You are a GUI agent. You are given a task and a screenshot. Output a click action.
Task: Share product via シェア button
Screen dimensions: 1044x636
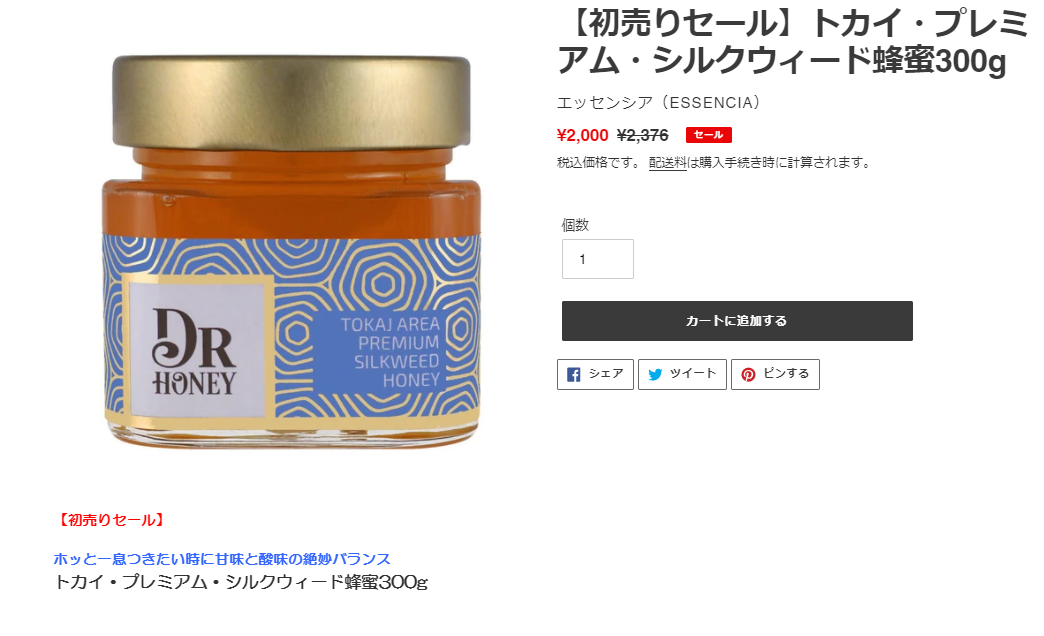pyautogui.click(x=595, y=374)
